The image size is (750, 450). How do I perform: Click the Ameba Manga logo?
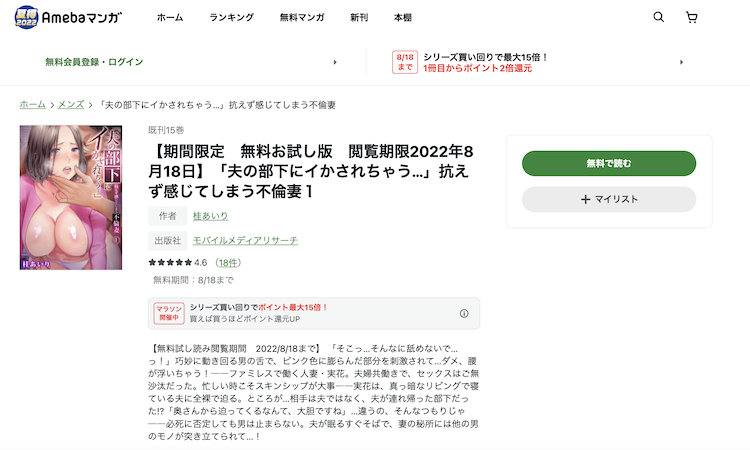[68, 17]
